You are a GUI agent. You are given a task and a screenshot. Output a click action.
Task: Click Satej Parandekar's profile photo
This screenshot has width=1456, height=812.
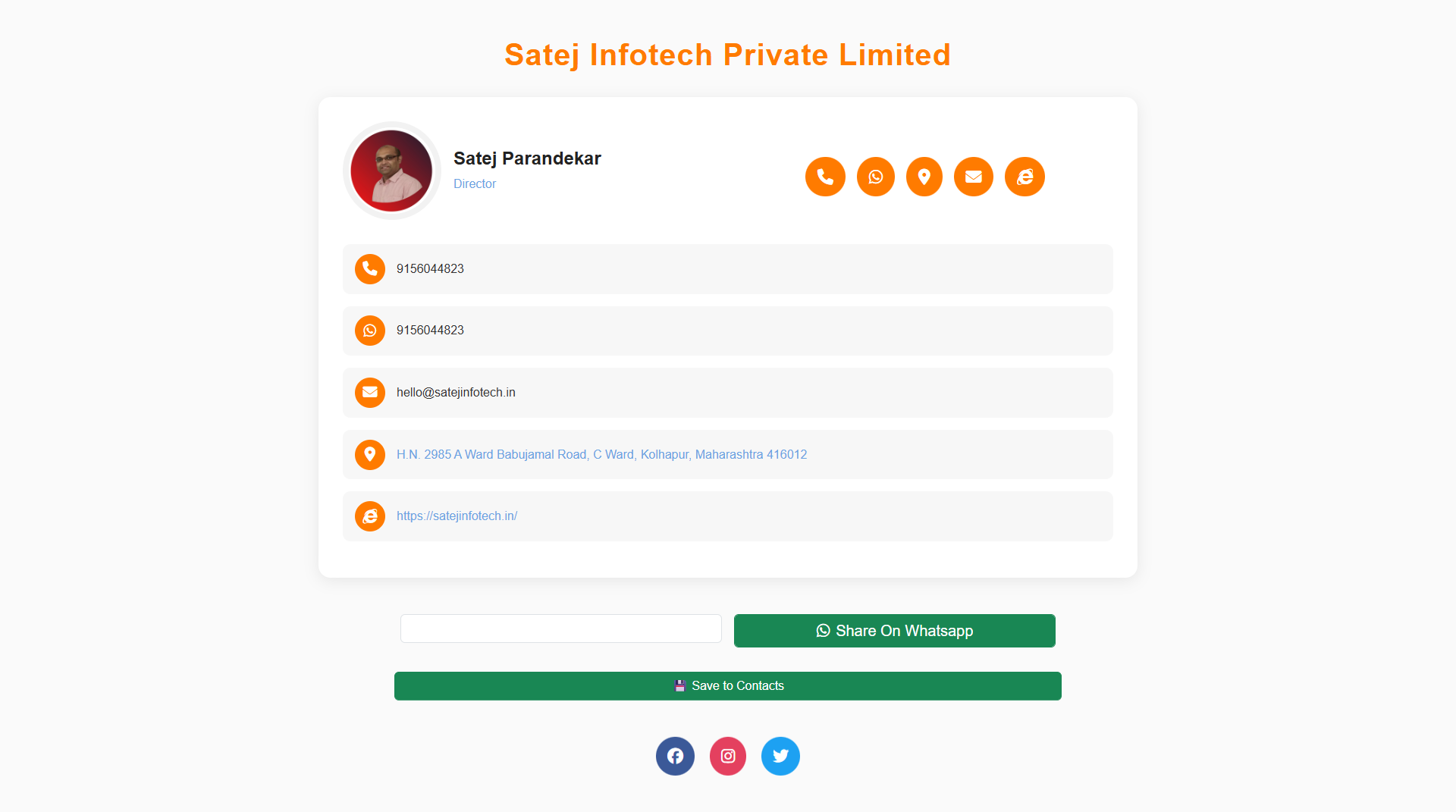coord(391,171)
